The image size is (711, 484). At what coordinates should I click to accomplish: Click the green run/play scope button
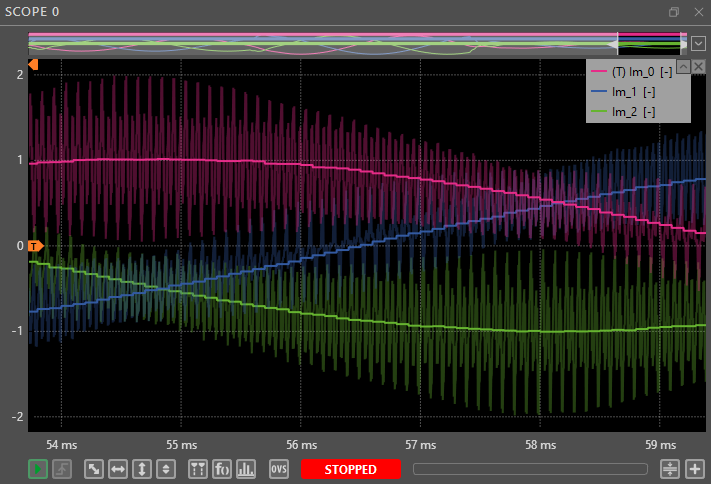(x=37, y=469)
